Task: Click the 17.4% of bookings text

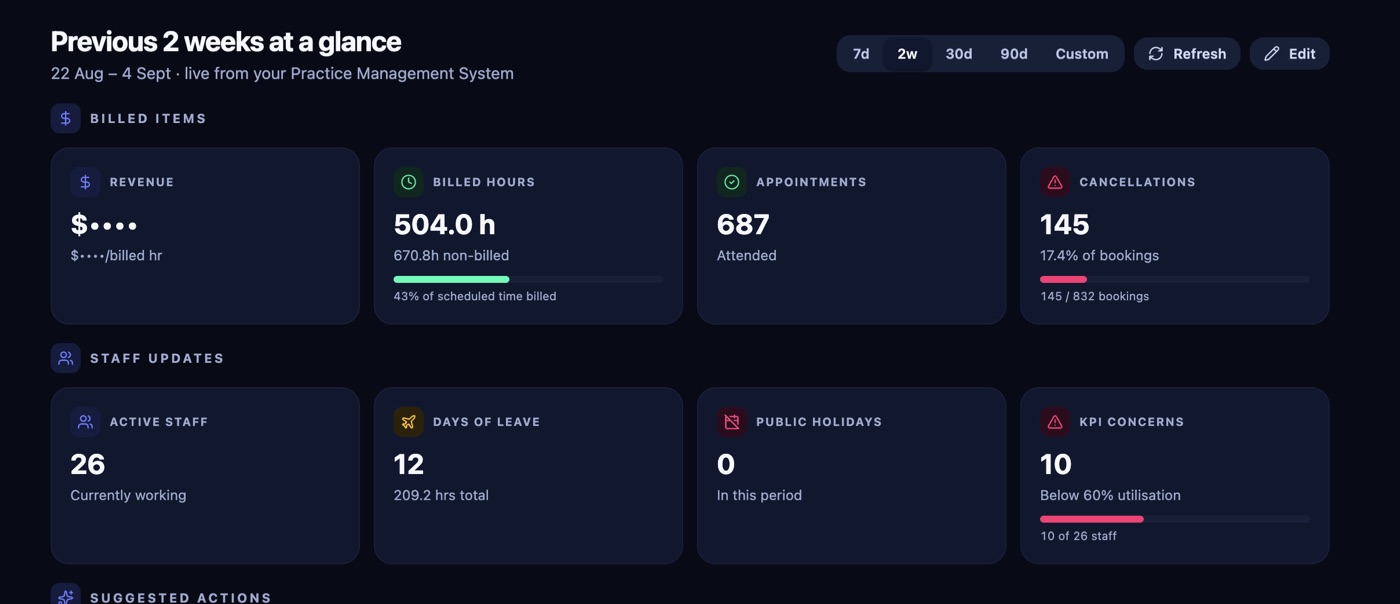Action: [x=1100, y=255]
